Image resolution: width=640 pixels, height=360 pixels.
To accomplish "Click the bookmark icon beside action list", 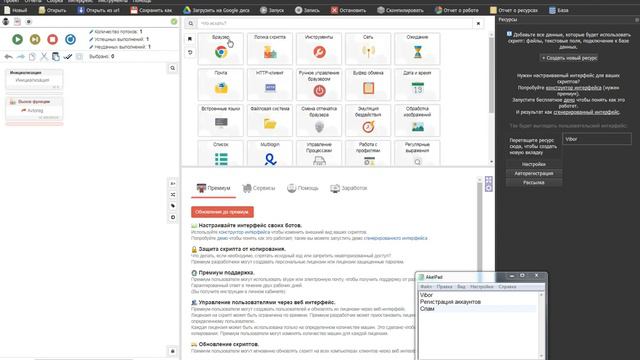I will (190, 39).
